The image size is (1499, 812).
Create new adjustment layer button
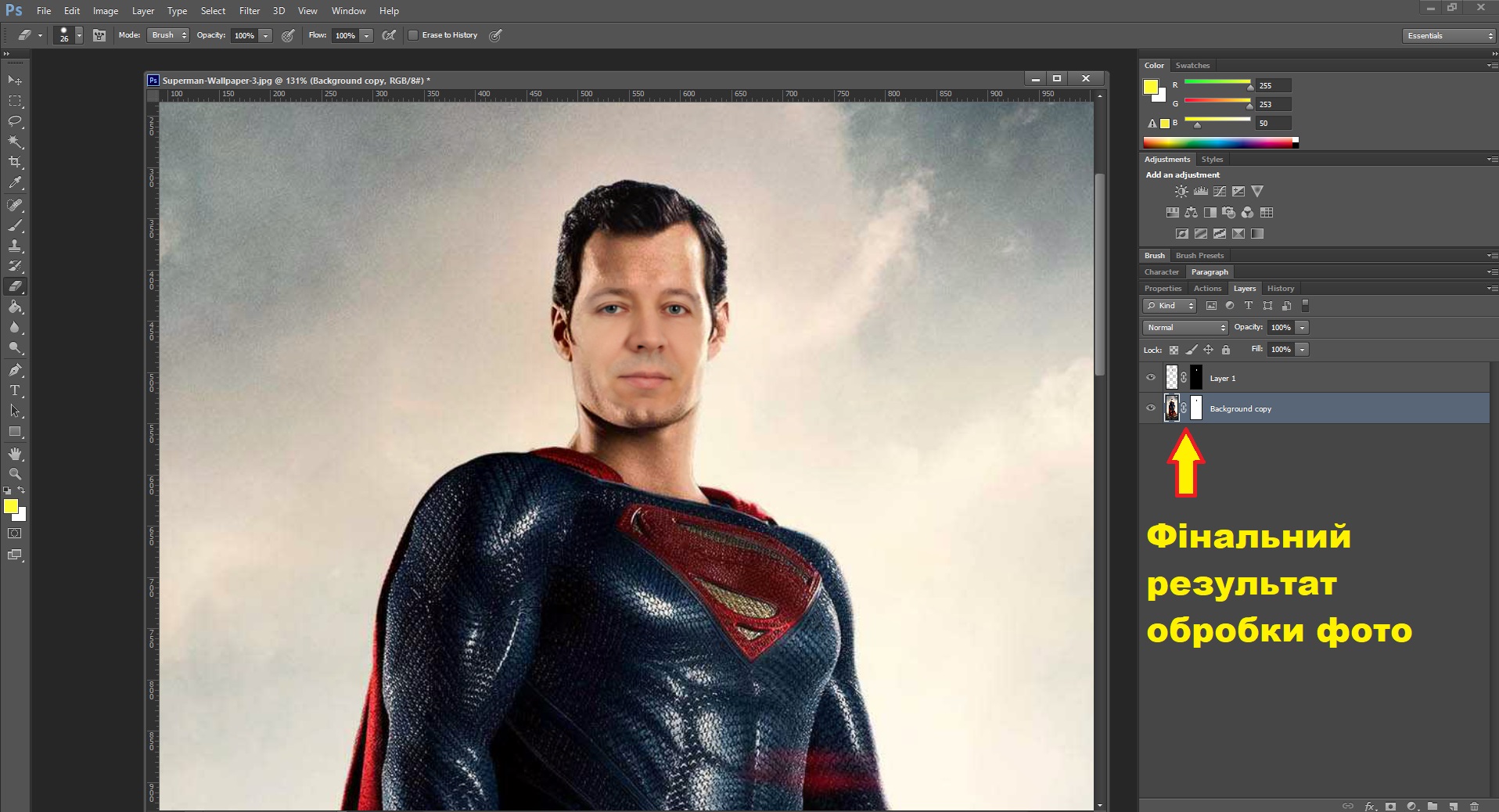1411,806
